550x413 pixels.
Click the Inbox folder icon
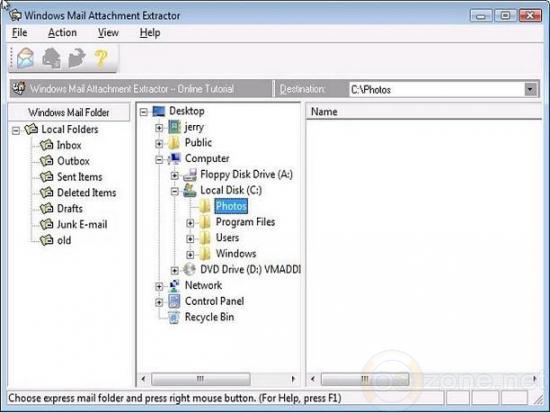point(46,145)
